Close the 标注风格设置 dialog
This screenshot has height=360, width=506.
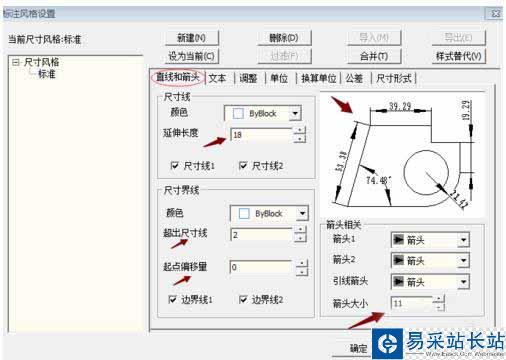(x=495, y=14)
